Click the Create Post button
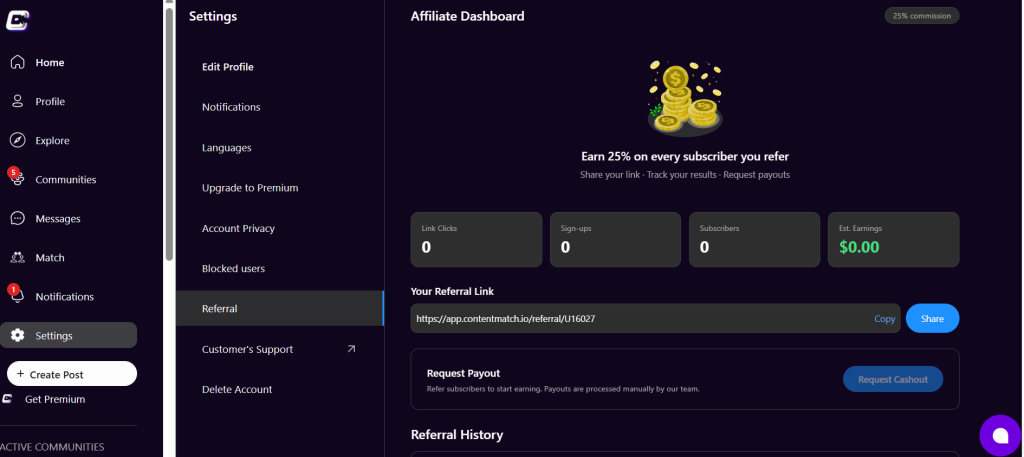The height and width of the screenshot is (457, 1024). click(72, 374)
